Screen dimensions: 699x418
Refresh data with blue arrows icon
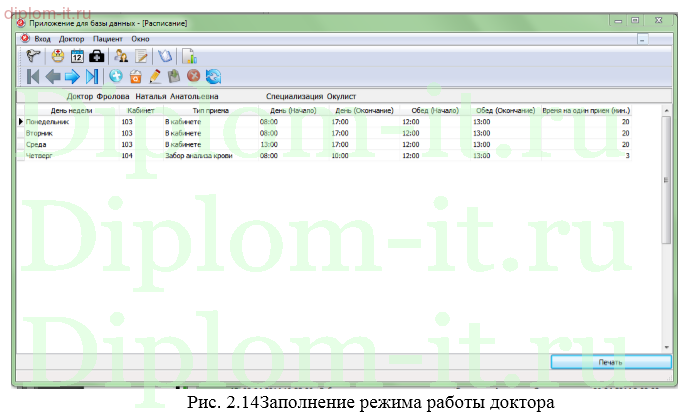[214, 77]
